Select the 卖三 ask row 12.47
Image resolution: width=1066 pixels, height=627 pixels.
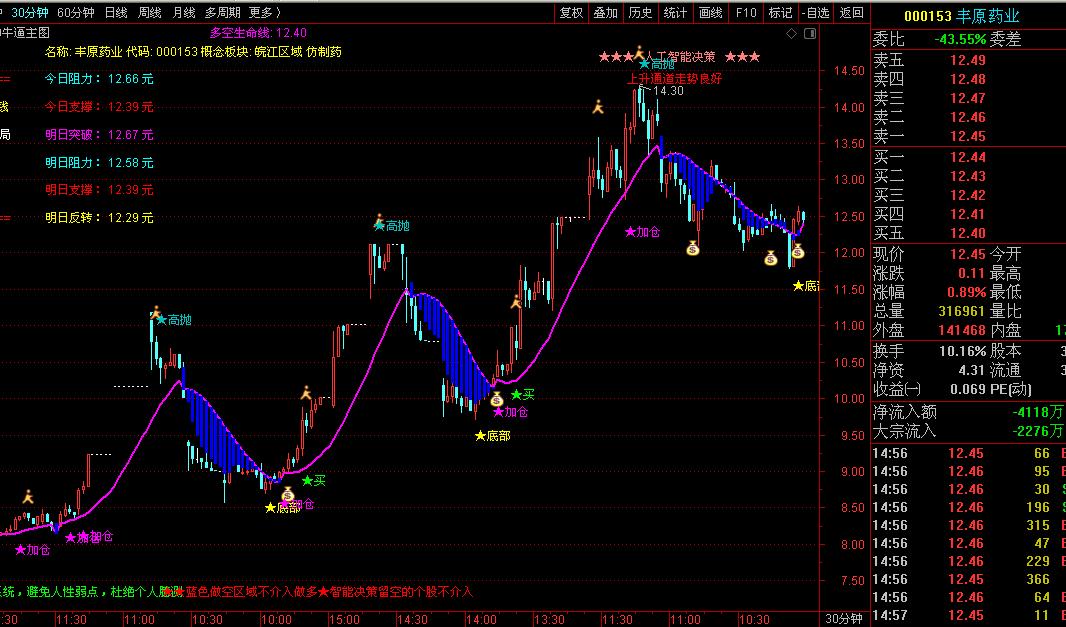[969, 98]
